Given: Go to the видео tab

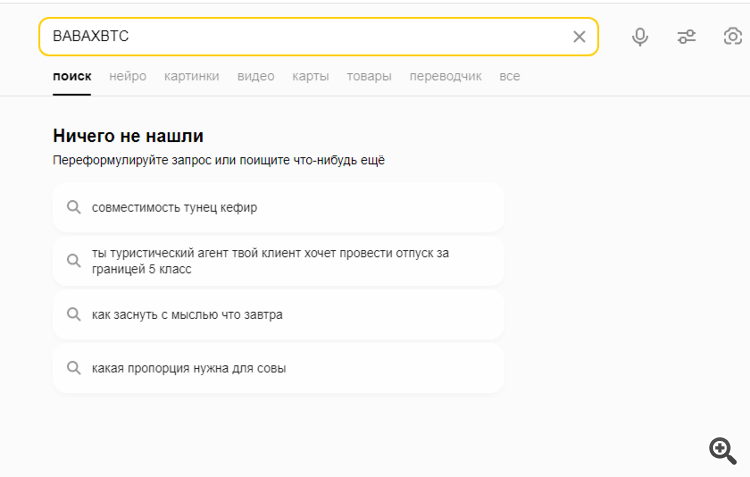Looking at the screenshot, I should (x=256, y=76).
